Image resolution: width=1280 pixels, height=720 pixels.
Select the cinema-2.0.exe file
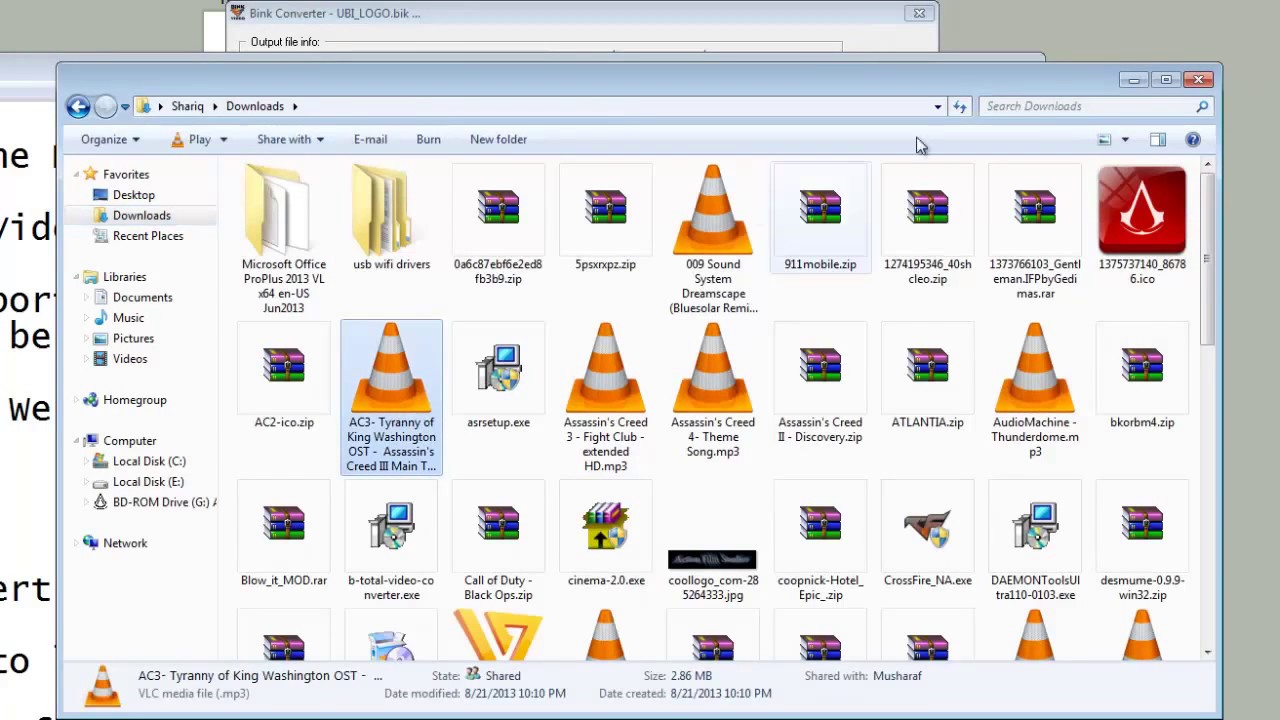coord(605,534)
